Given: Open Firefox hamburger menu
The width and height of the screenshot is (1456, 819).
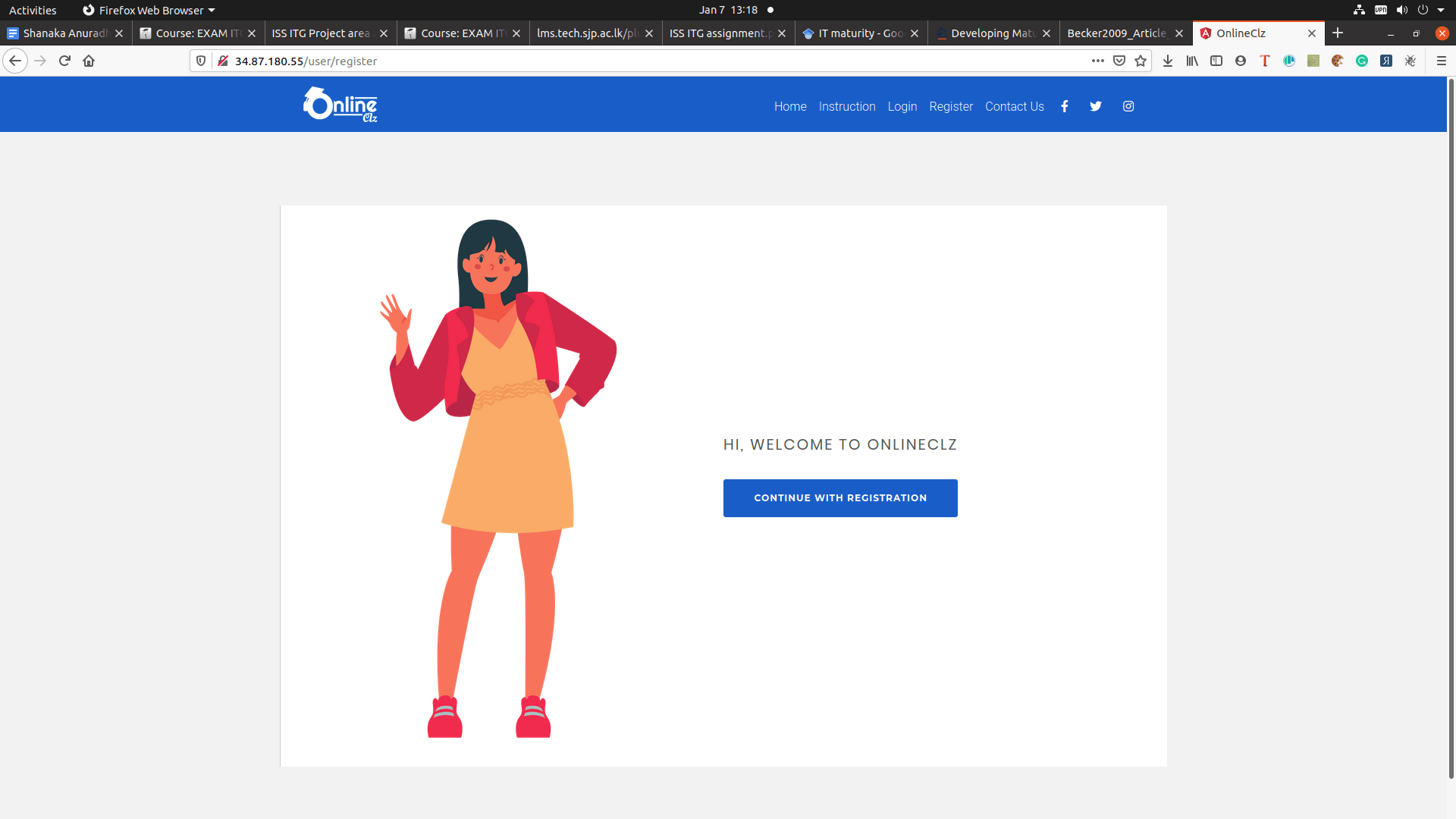Looking at the screenshot, I should coord(1442,61).
